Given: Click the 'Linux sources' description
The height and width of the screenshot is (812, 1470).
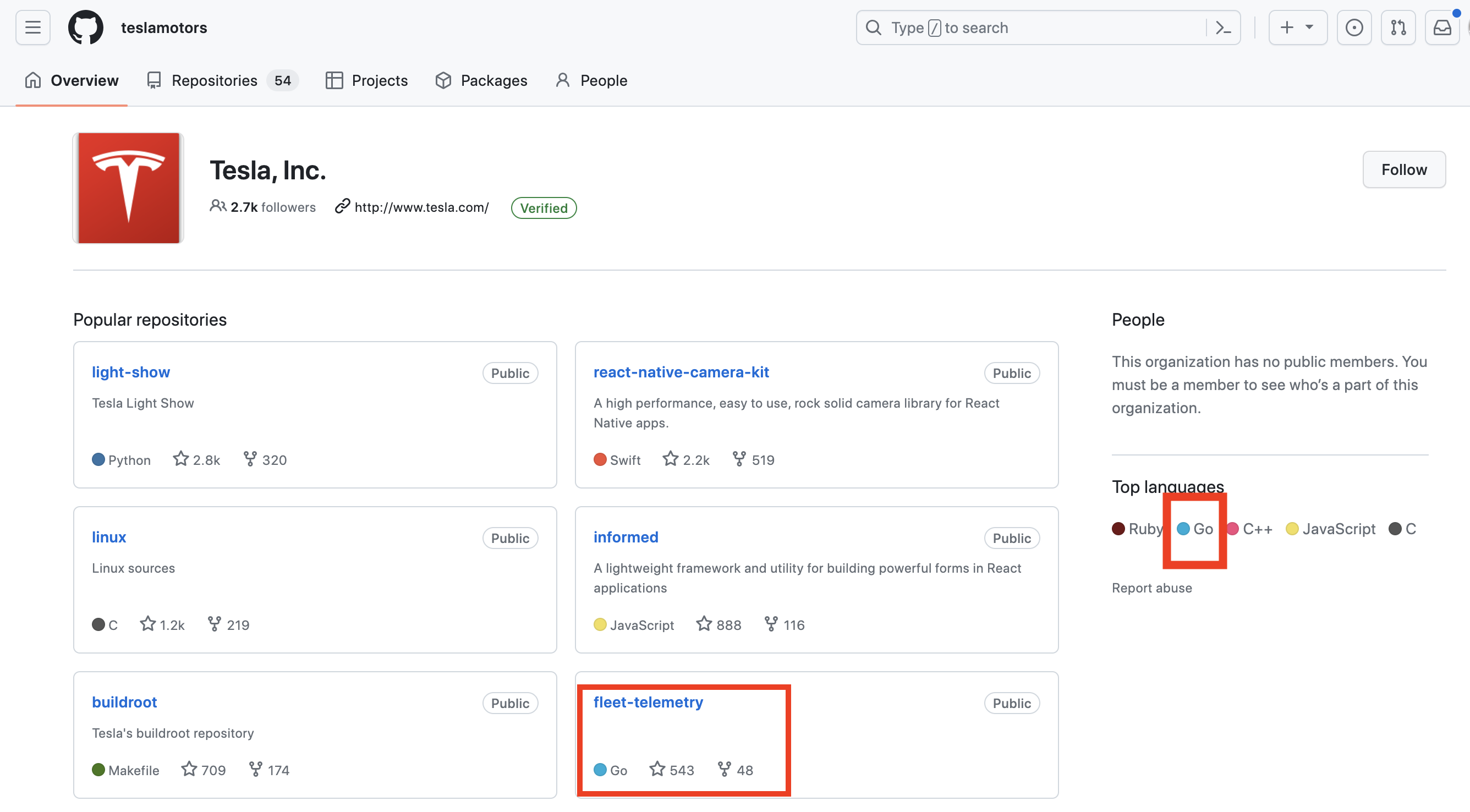Looking at the screenshot, I should (134, 568).
